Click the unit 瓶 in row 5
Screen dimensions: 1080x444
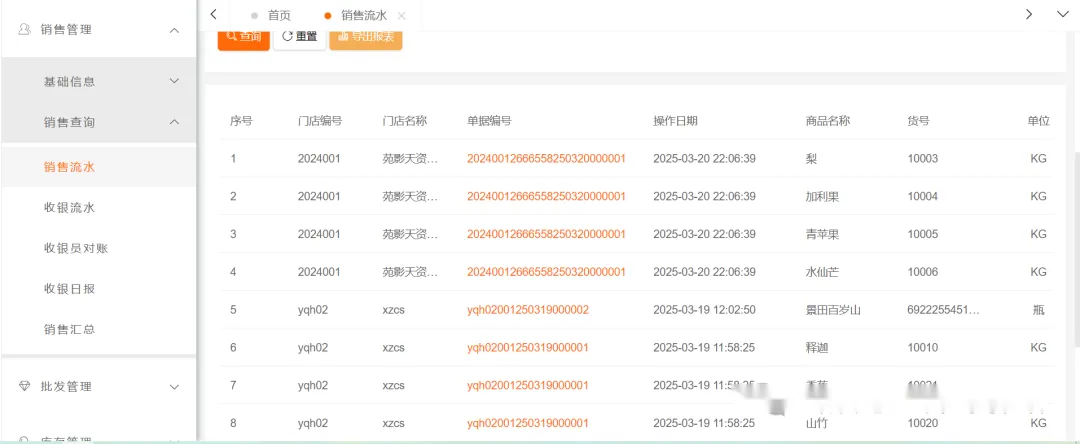point(1039,310)
